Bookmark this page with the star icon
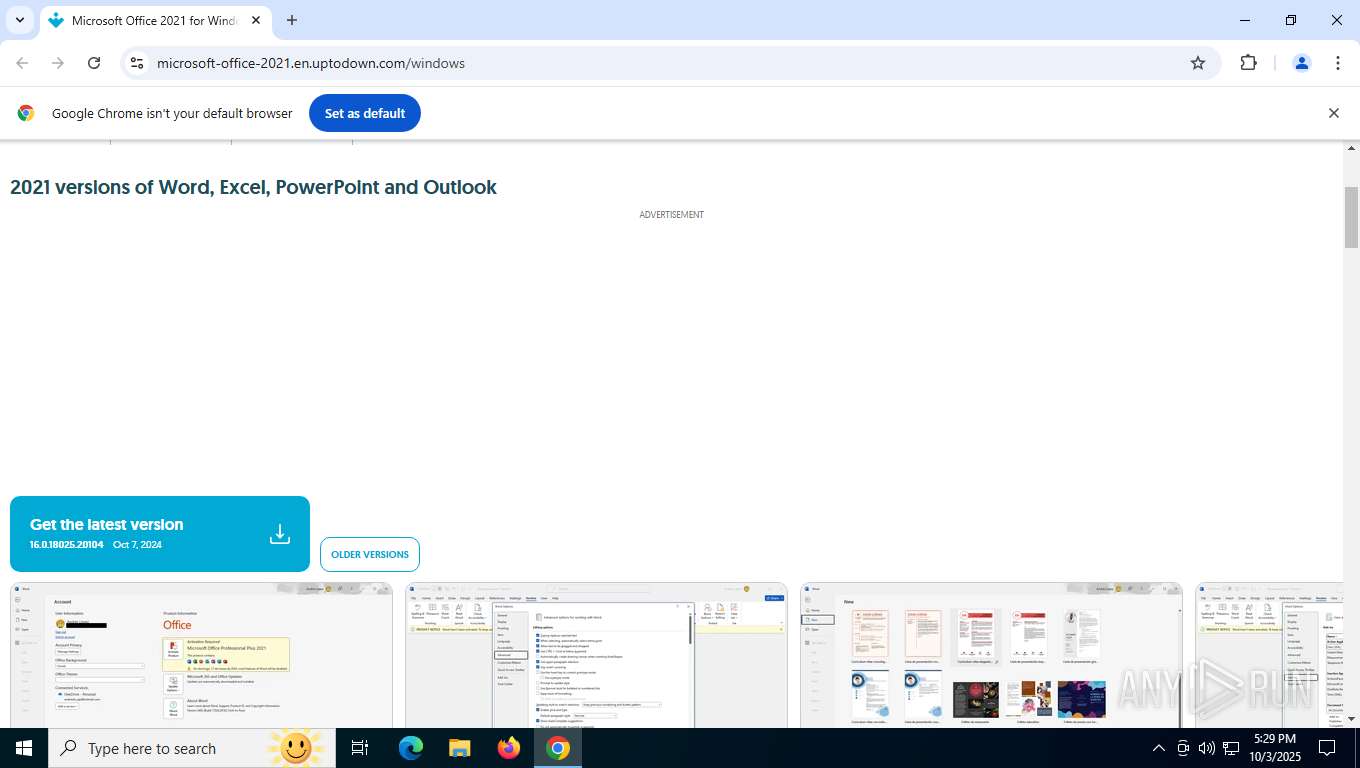 click(x=1198, y=63)
